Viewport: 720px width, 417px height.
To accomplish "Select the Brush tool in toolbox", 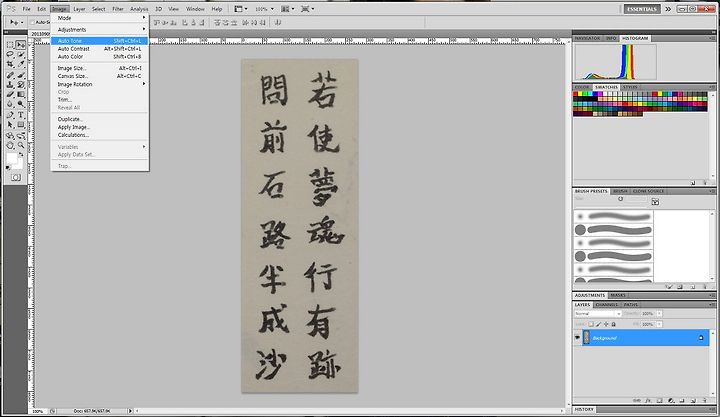I will [21, 75].
